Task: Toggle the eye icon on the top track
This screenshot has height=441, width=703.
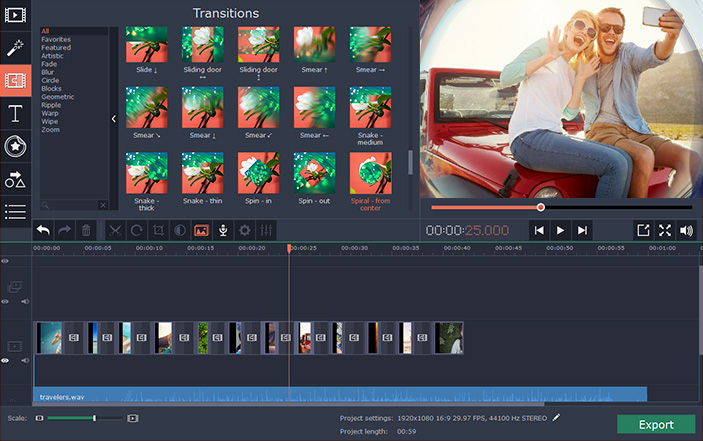Action: (6, 261)
